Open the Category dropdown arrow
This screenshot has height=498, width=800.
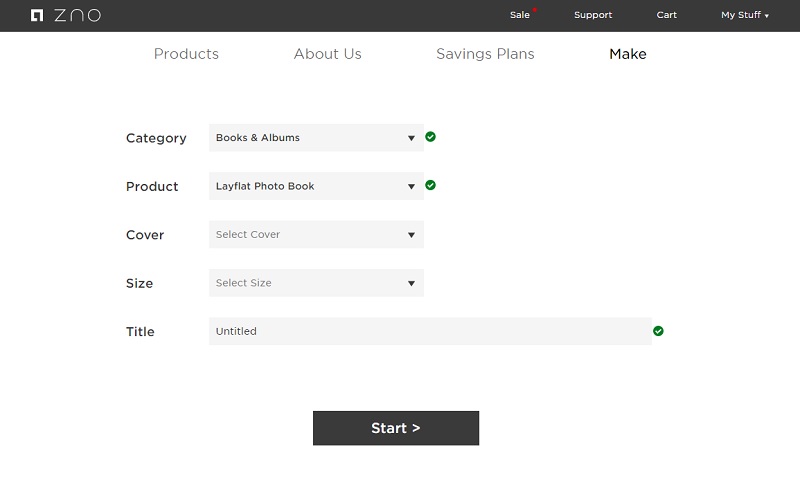(x=411, y=138)
